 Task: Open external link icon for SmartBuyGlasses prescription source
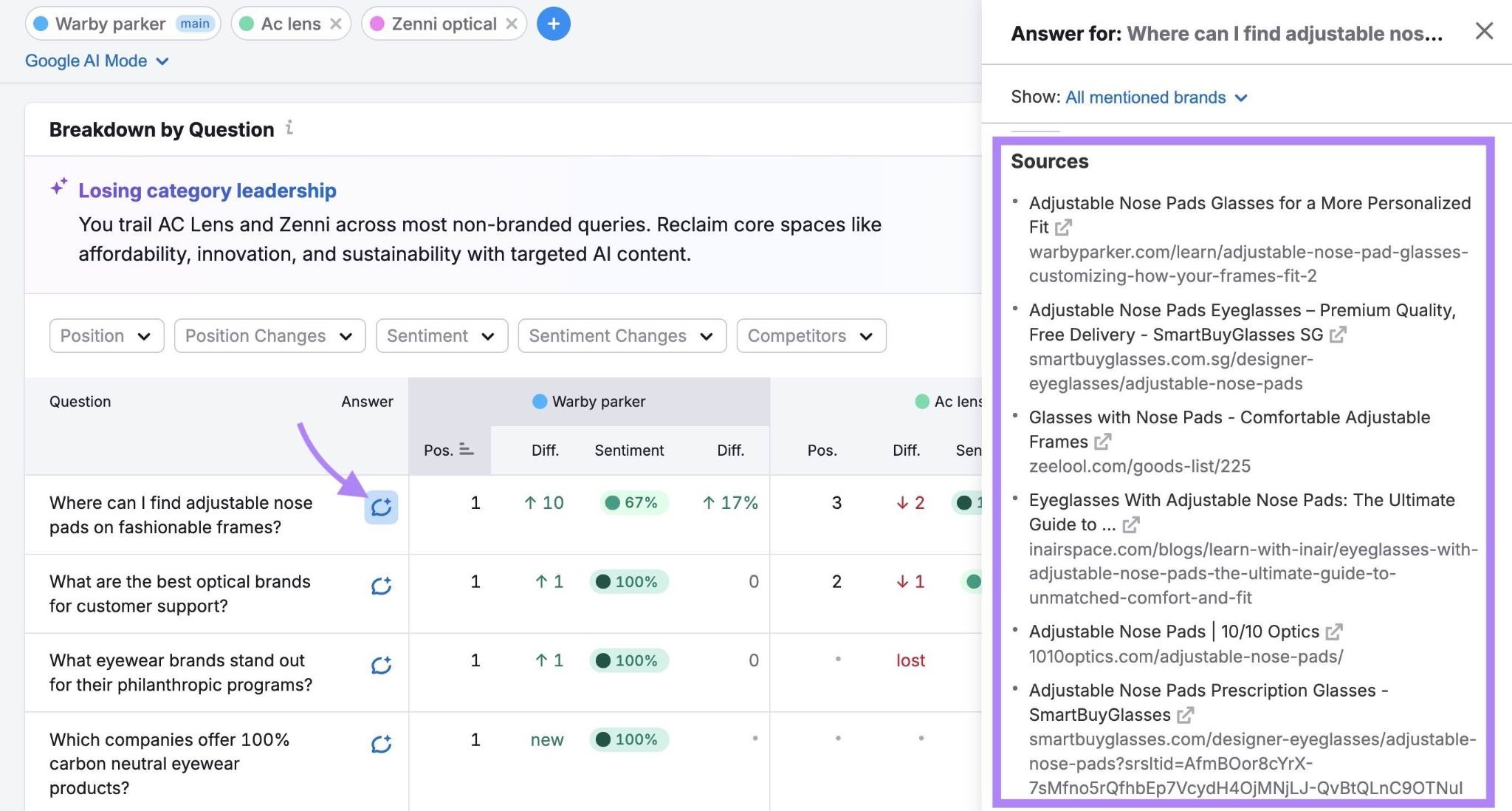[1185, 715]
